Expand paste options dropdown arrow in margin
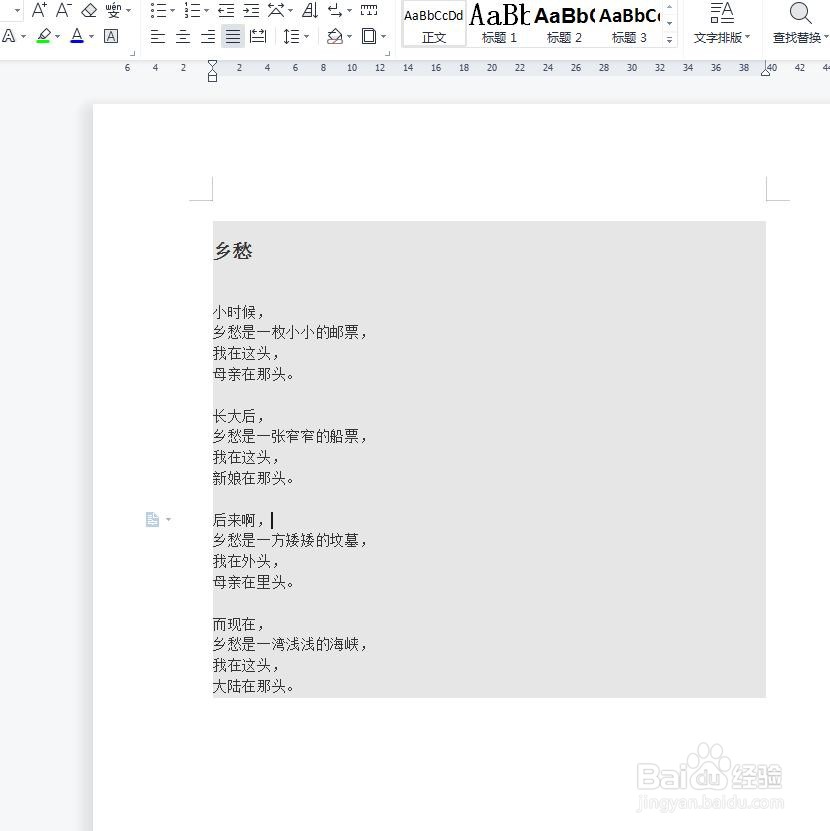The width and height of the screenshot is (830, 831). click(x=169, y=519)
